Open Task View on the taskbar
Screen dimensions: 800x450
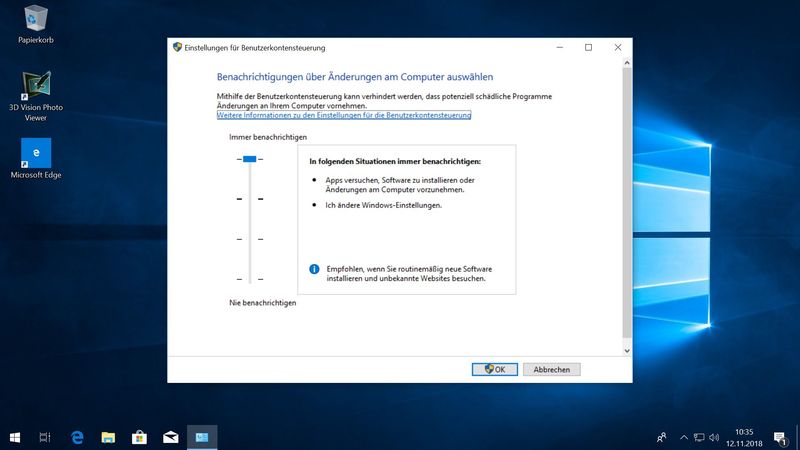tap(45, 437)
